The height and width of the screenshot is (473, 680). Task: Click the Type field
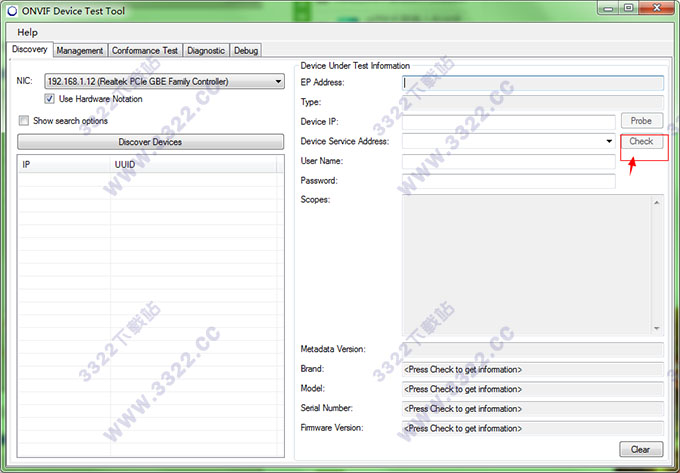(533, 102)
